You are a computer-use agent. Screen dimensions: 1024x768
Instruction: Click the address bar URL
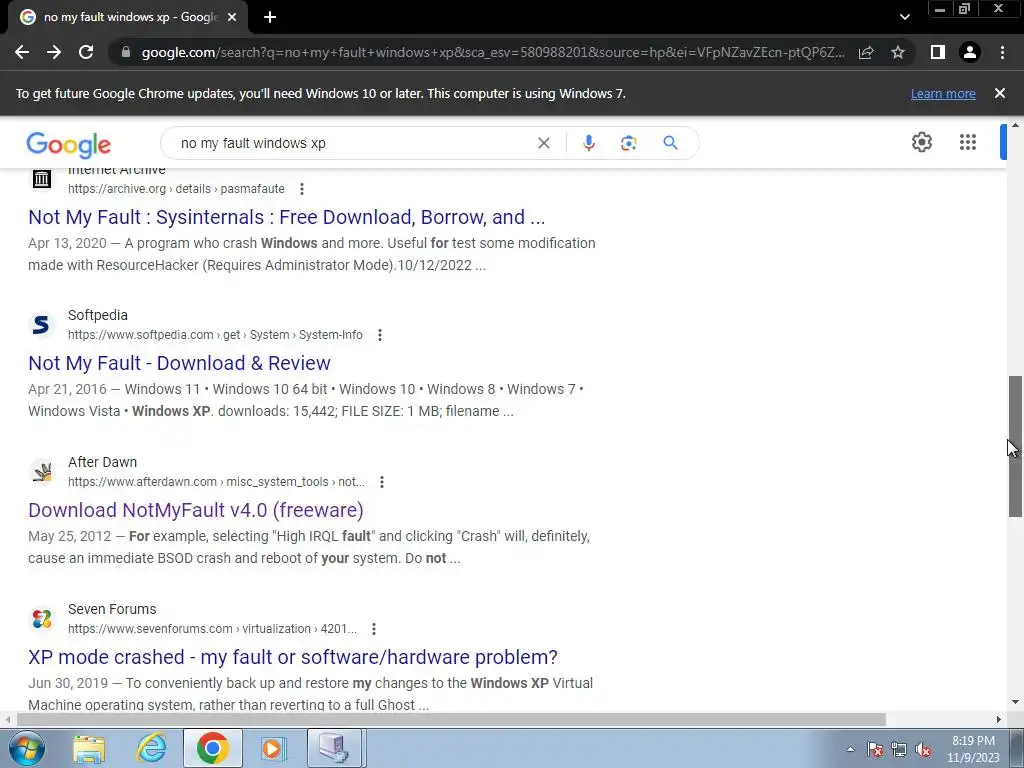493,52
